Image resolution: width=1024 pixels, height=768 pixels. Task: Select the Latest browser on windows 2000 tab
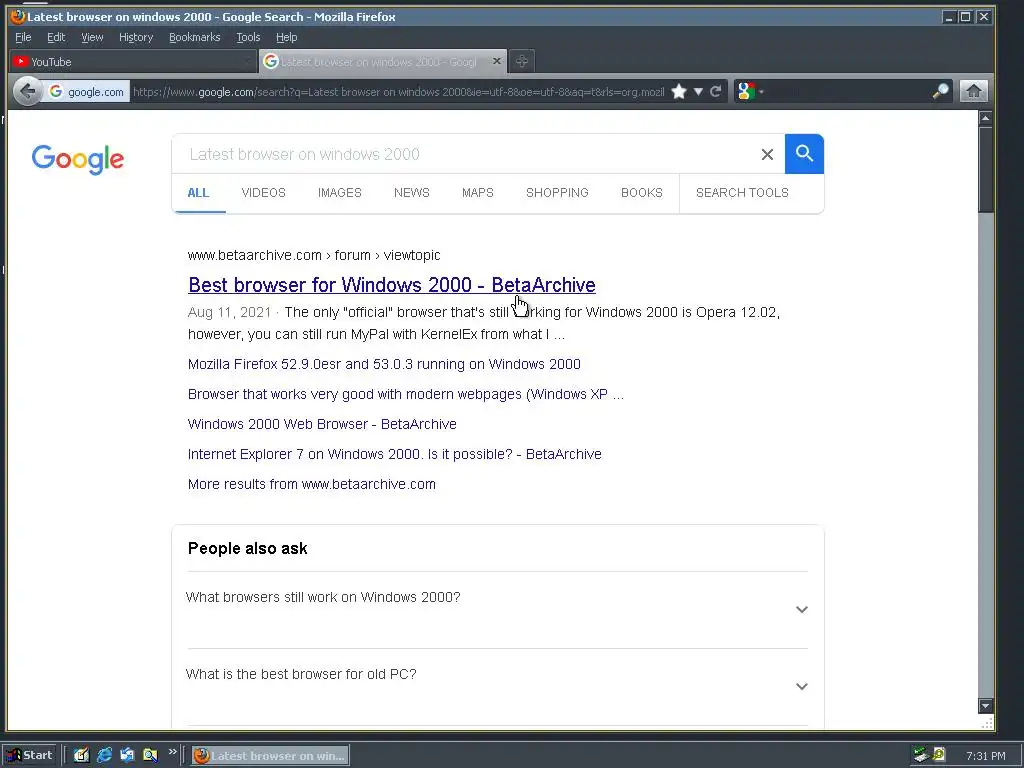point(382,61)
